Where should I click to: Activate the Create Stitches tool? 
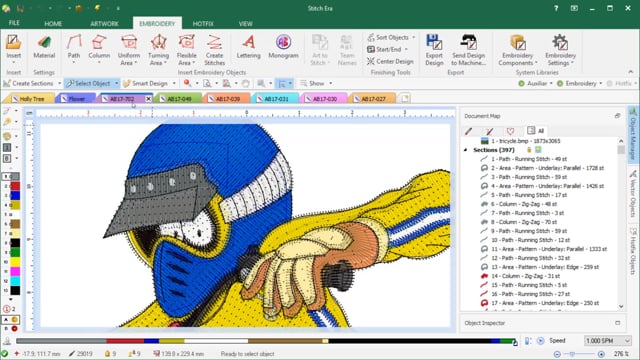[x=214, y=50]
